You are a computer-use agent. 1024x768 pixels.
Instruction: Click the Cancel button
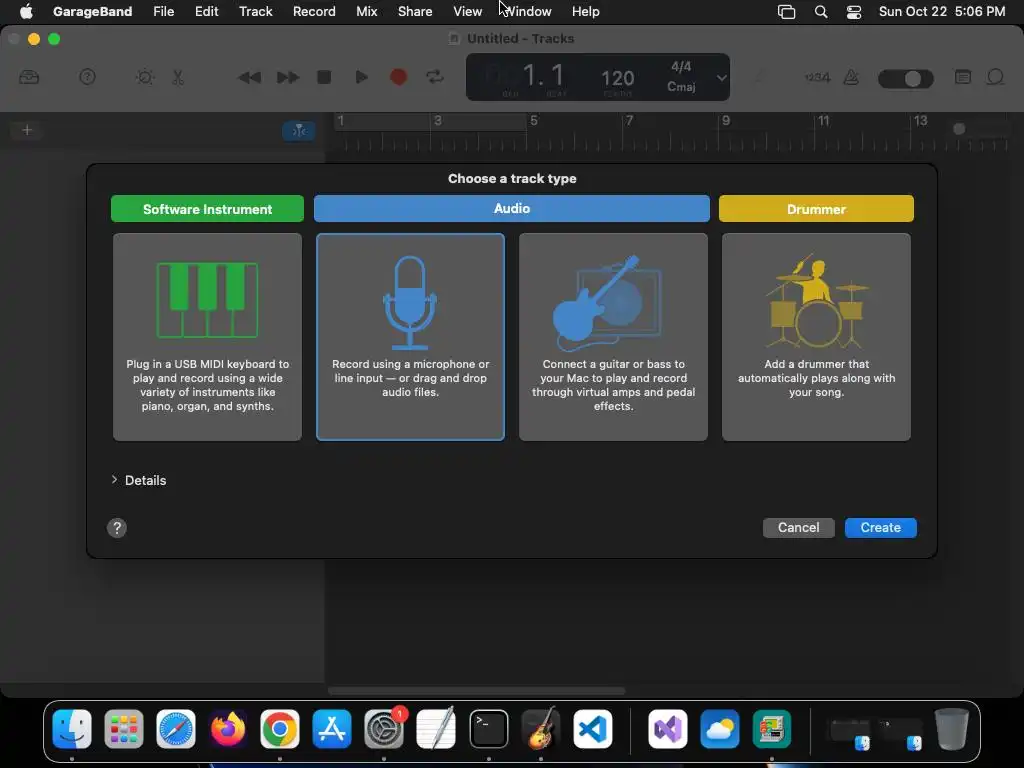point(798,528)
